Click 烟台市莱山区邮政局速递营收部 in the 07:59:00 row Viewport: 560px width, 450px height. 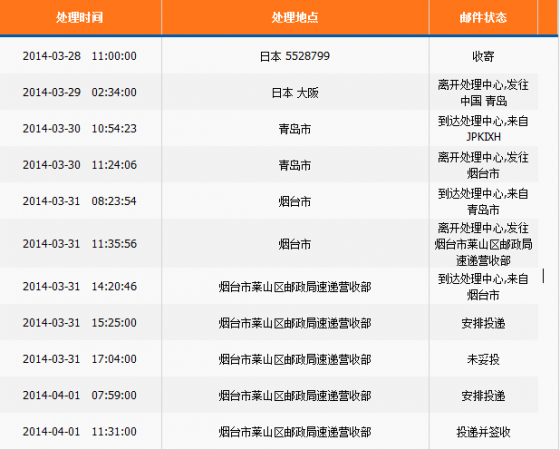[295, 396]
